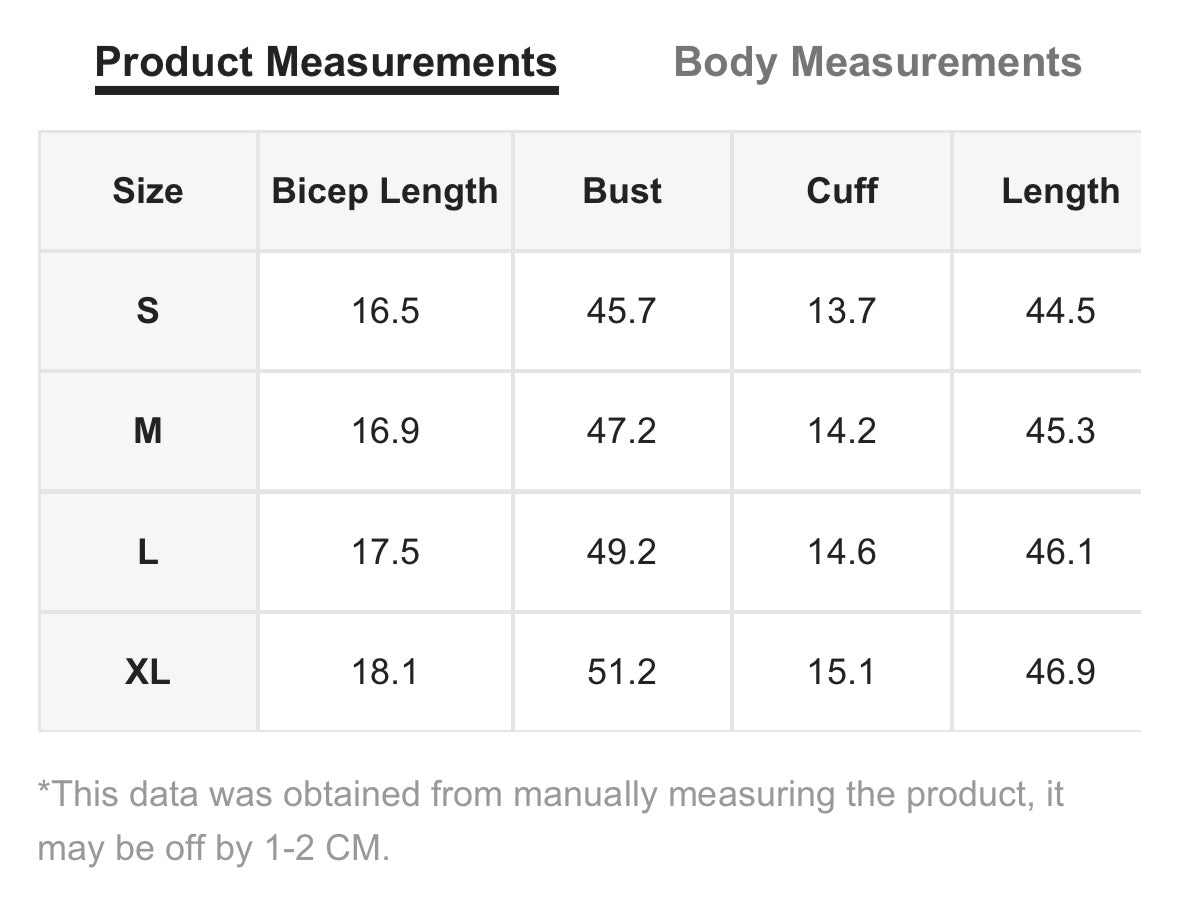Click the 47.2 bust value for M

click(x=622, y=431)
